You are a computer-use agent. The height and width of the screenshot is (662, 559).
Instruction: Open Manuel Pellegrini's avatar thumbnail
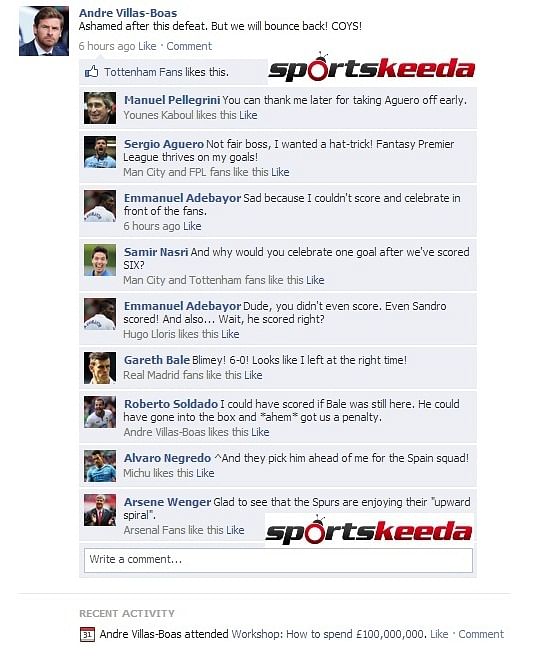click(100, 108)
